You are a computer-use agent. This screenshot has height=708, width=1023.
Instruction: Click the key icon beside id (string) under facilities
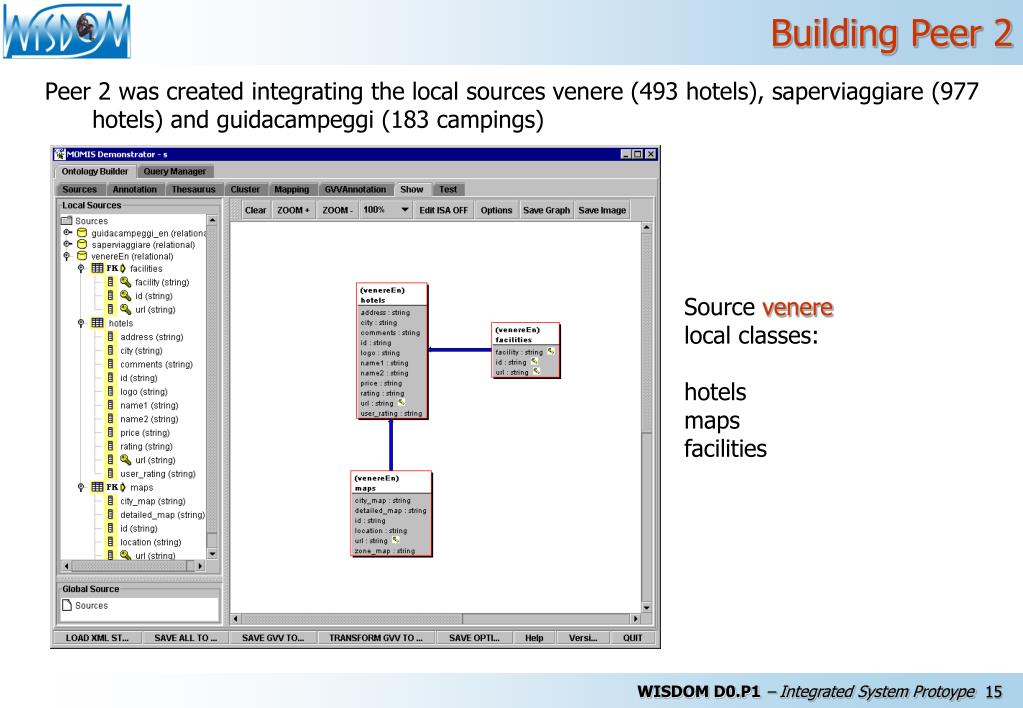[x=125, y=296]
